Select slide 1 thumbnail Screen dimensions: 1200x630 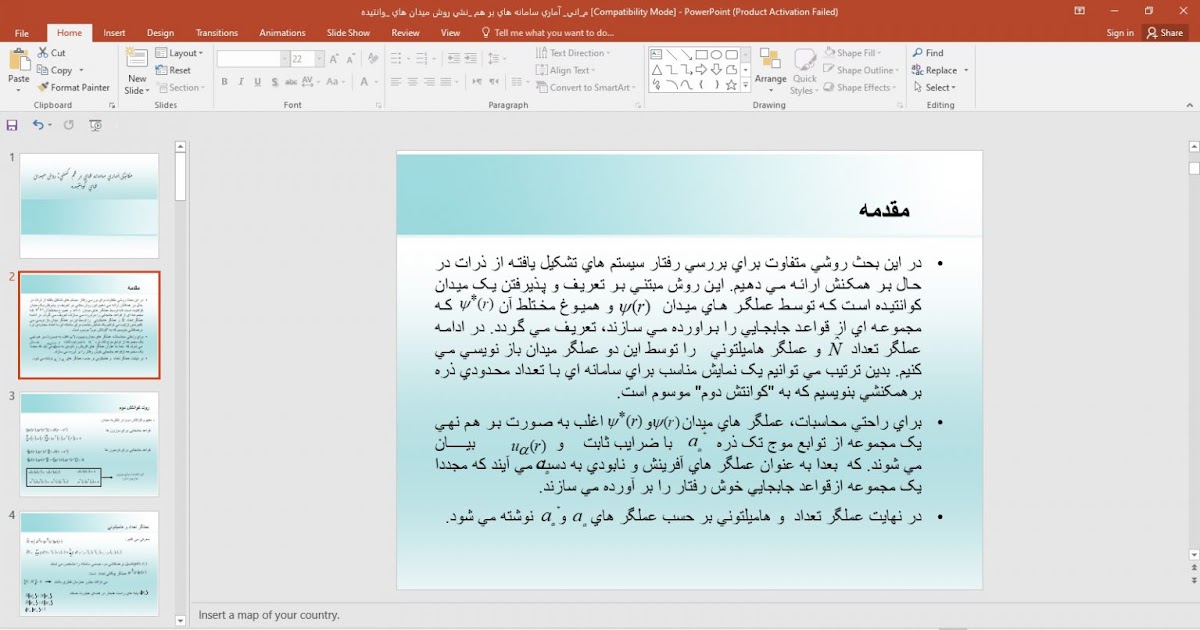tap(89, 206)
